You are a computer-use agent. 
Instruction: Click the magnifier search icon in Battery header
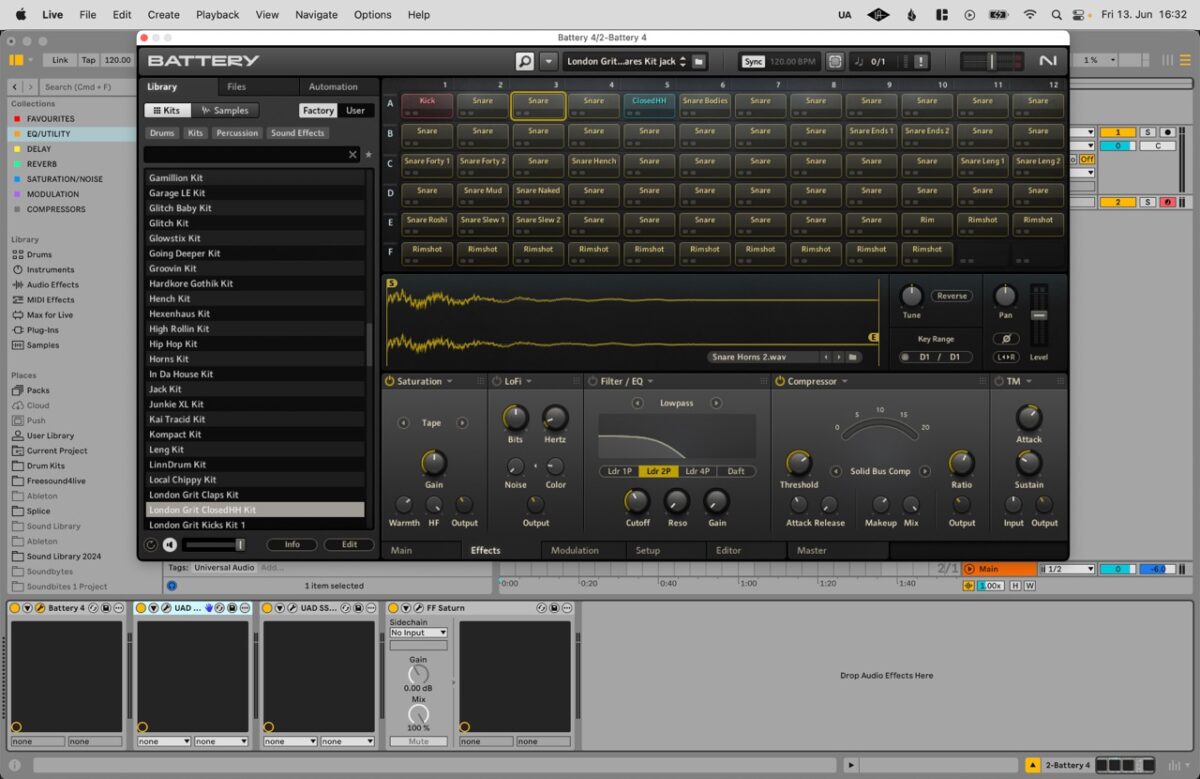(525, 61)
